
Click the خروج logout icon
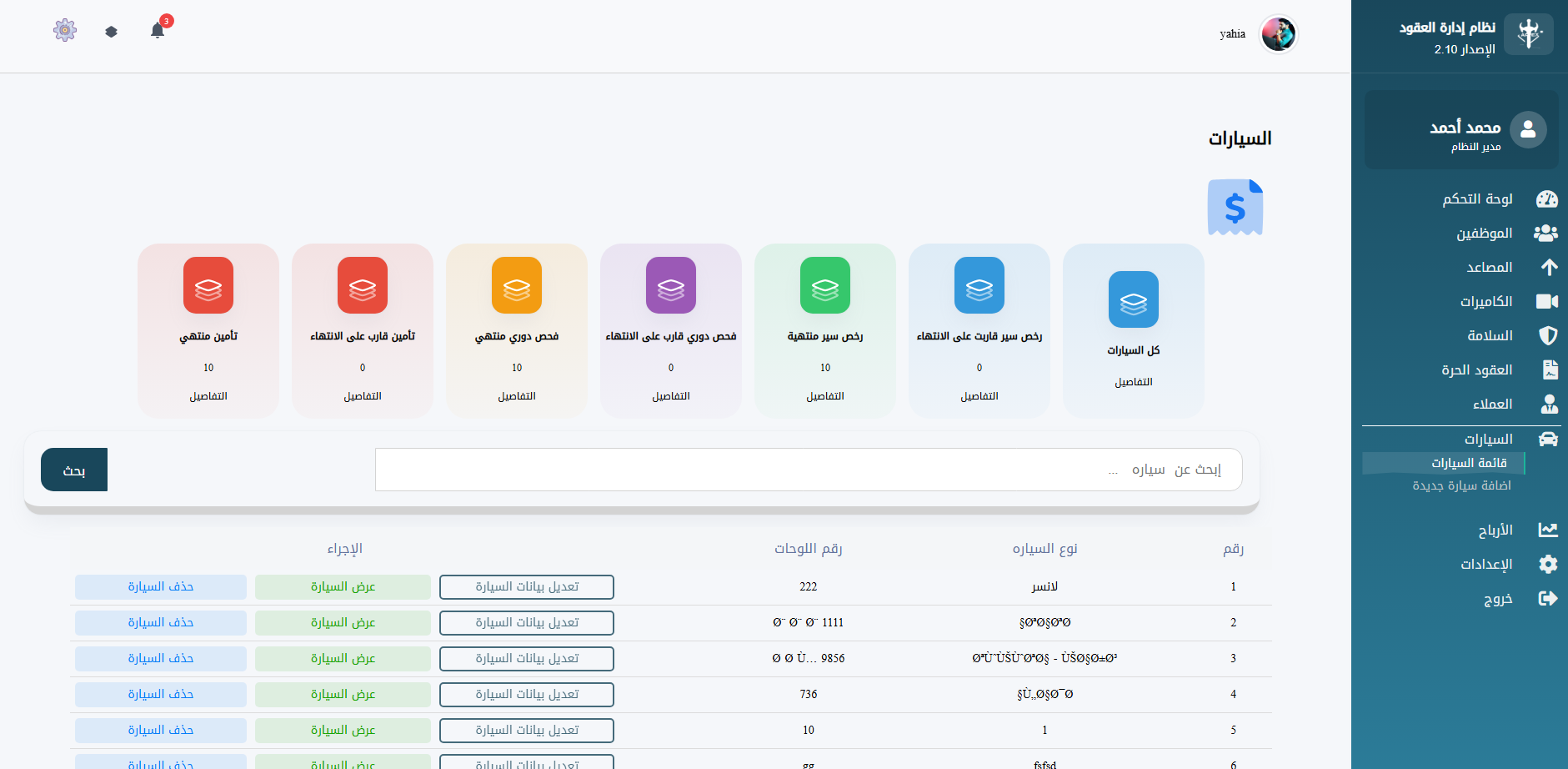click(1548, 598)
